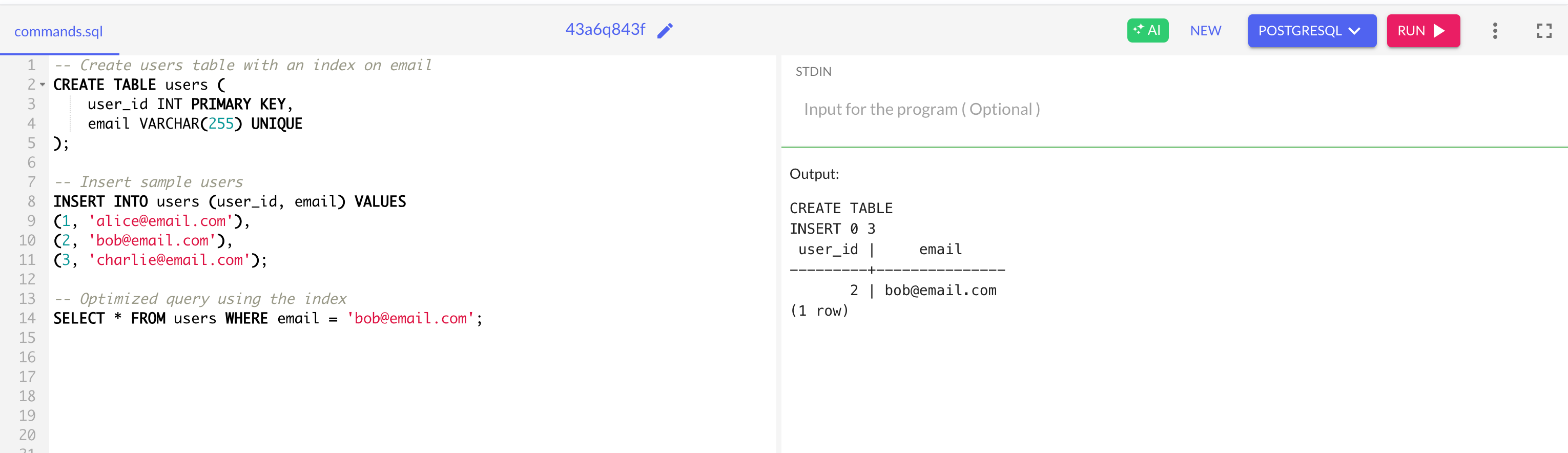Click the output header 'user_id | email'
1568x453 pixels.
879,250
